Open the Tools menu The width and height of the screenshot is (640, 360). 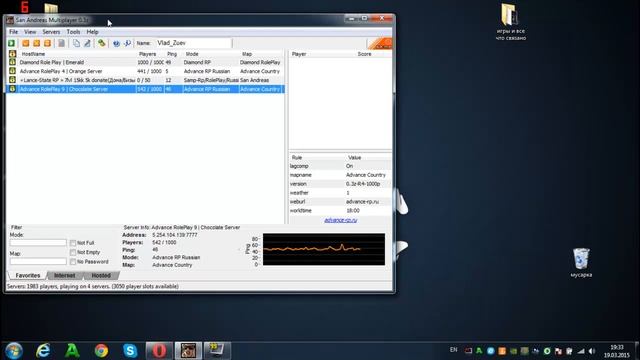(x=73, y=32)
